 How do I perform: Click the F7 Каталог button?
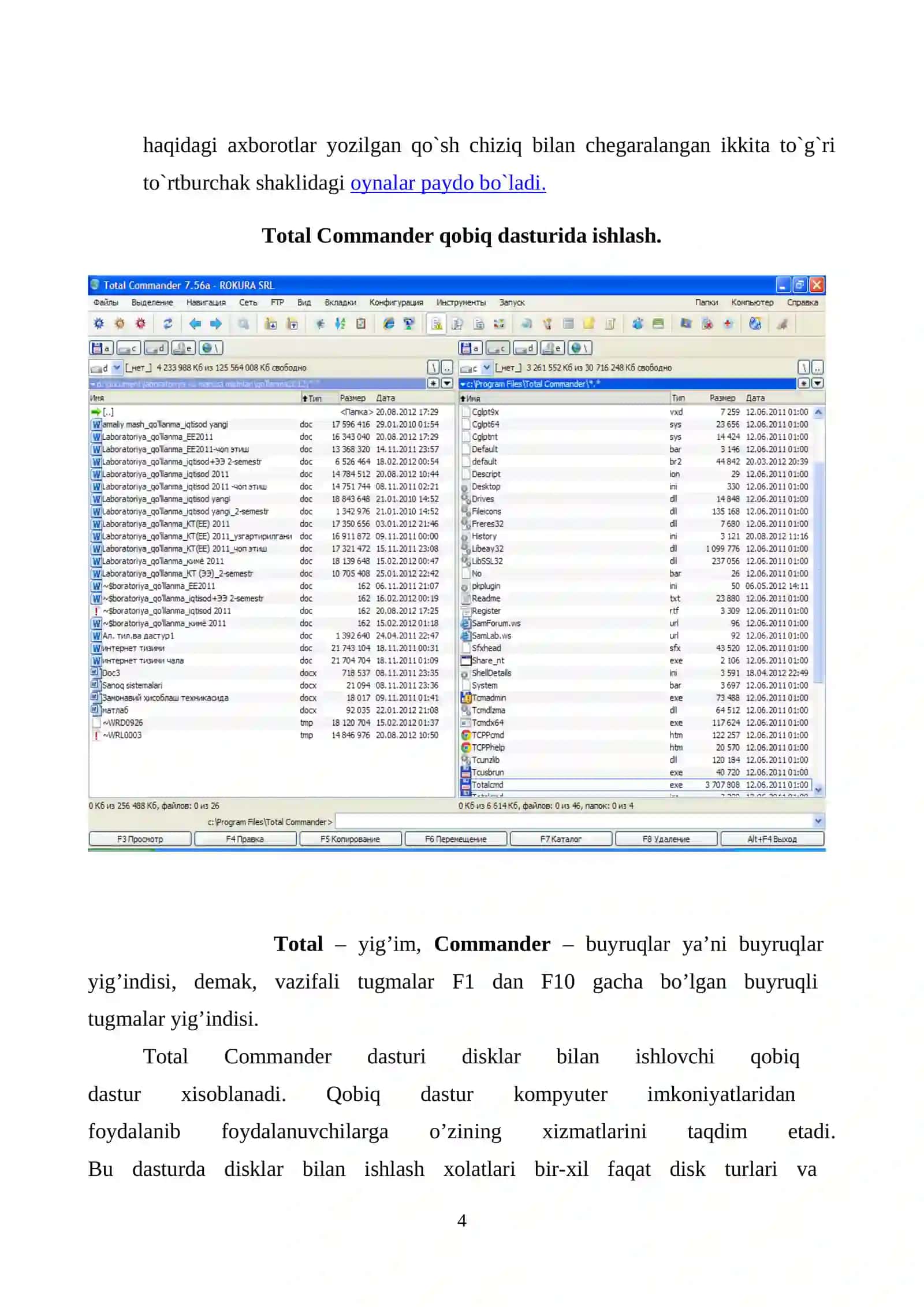[561, 838]
